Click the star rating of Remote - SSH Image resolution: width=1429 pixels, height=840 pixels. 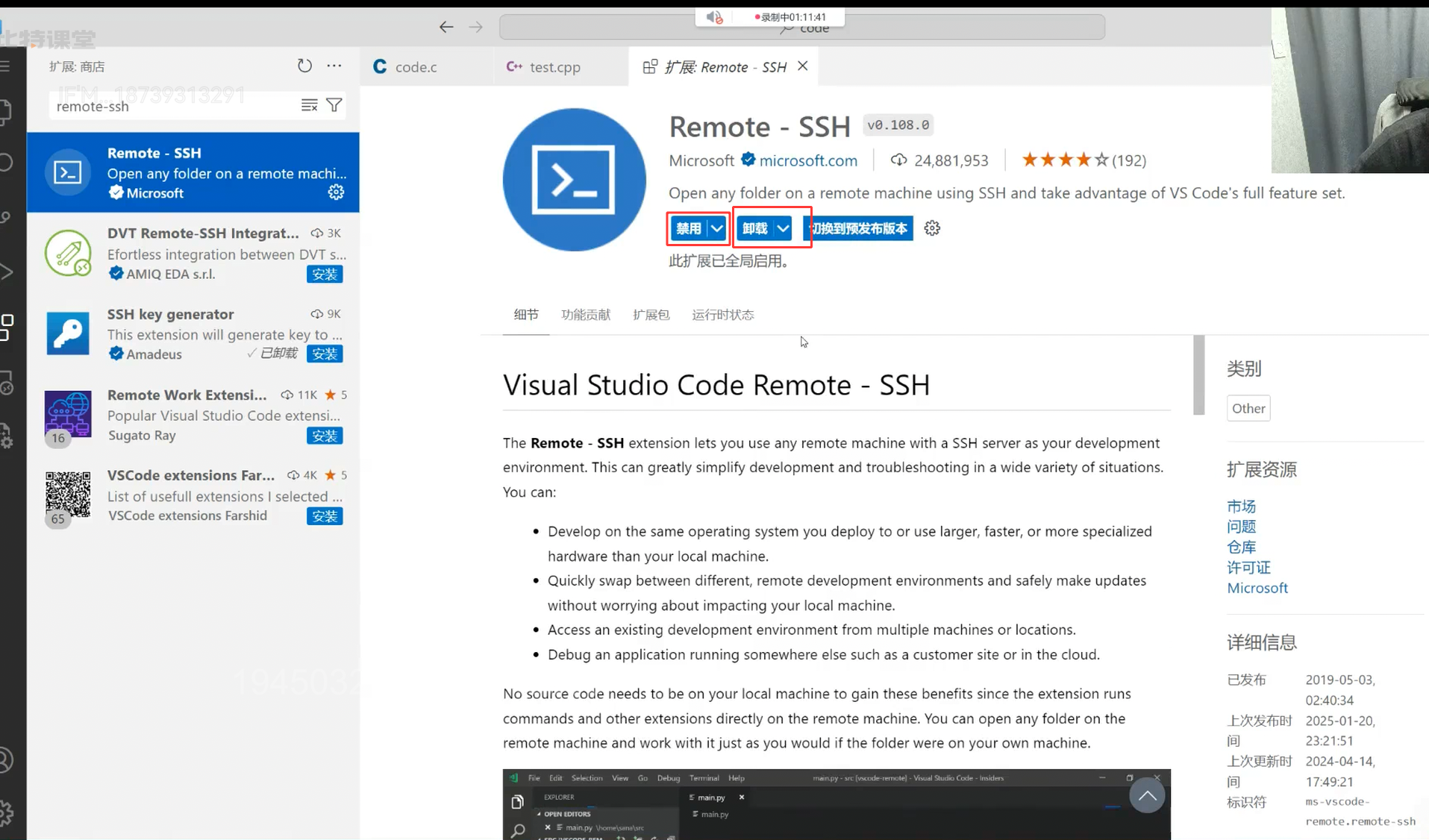1065,160
